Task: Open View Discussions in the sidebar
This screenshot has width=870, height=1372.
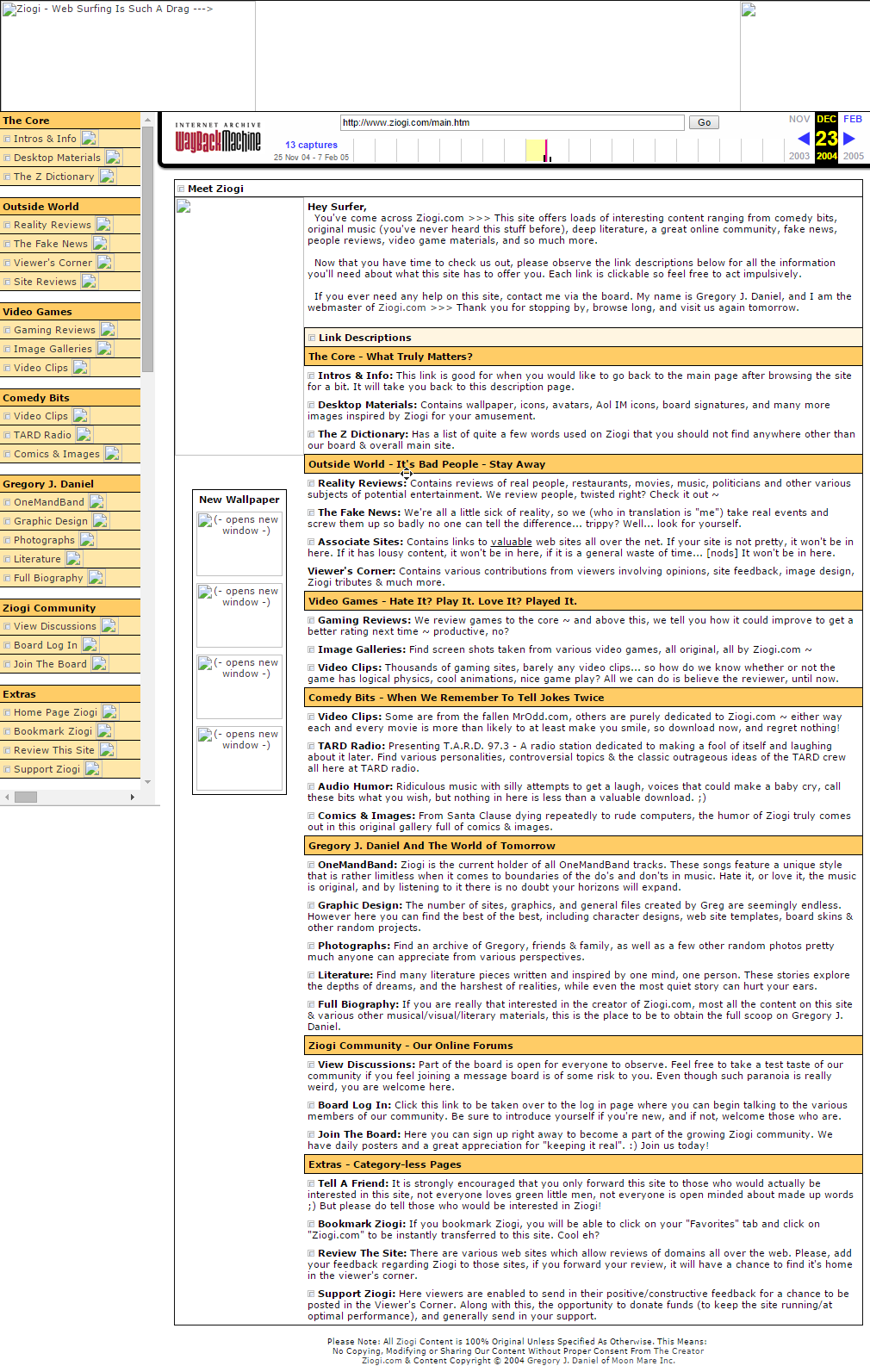Action: [55, 626]
